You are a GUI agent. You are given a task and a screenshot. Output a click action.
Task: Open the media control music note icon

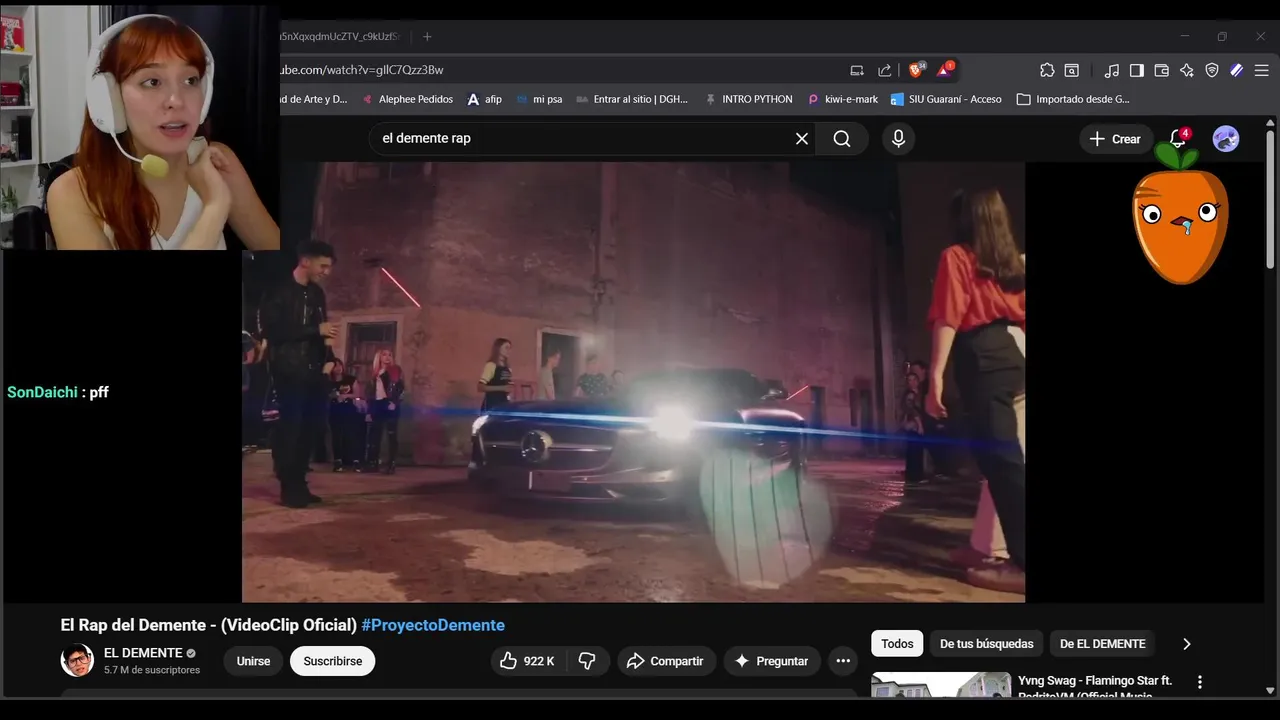[x=1112, y=70]
